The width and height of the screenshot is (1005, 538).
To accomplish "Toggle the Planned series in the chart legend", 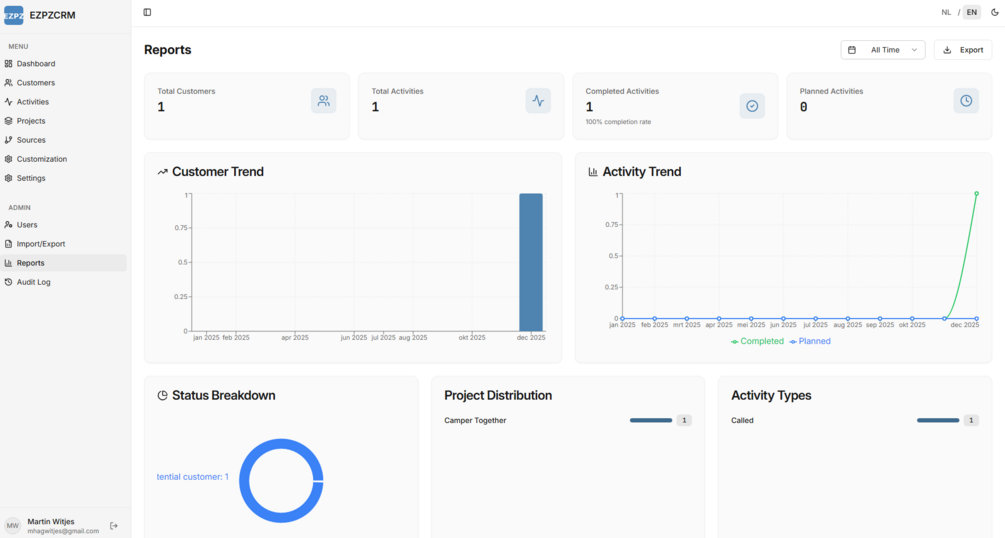I will (810, 341).
